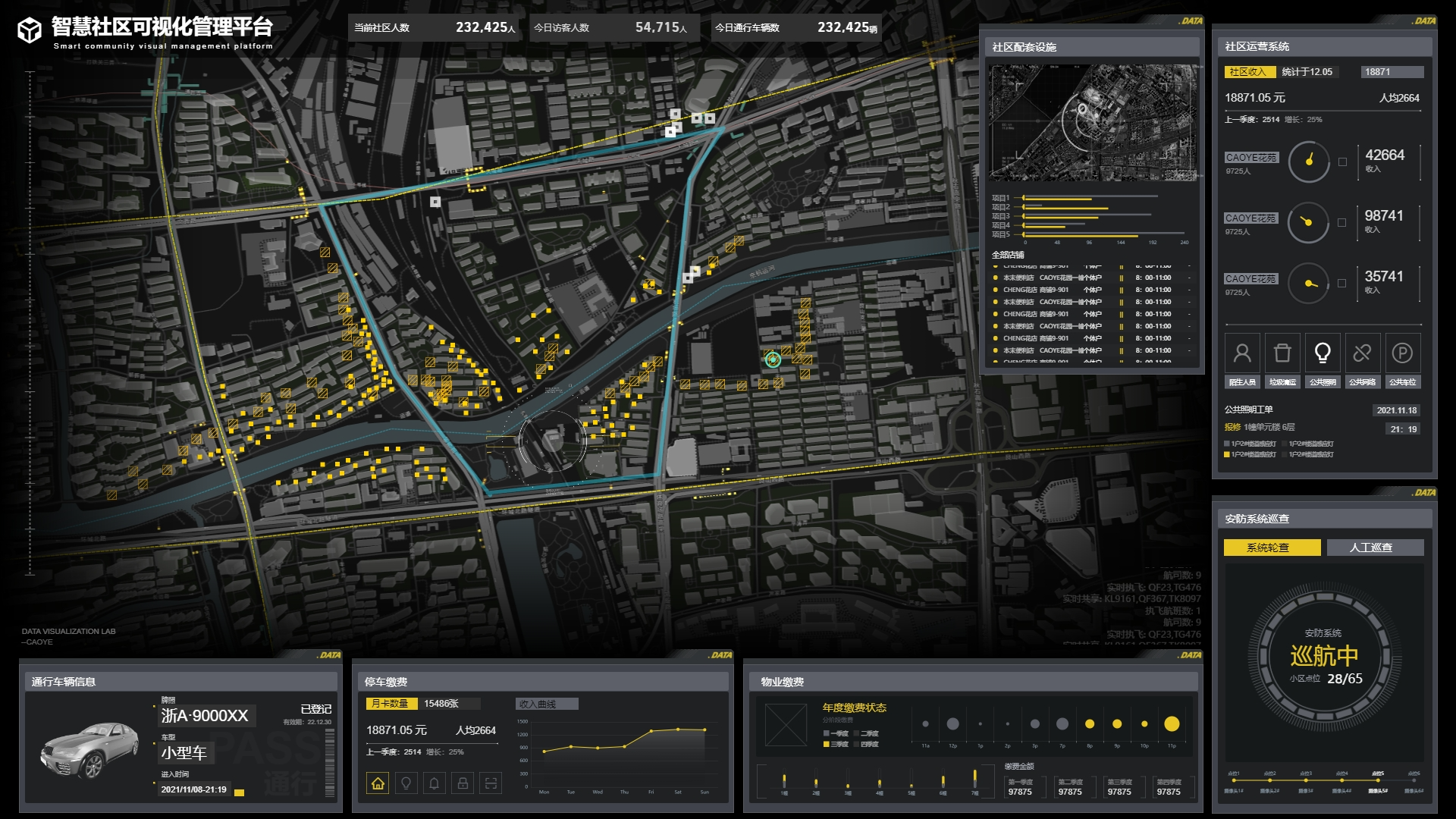The image size is (1456, 819).
Task: Check the box beside 42664 income
Action: coord(1342,162)
